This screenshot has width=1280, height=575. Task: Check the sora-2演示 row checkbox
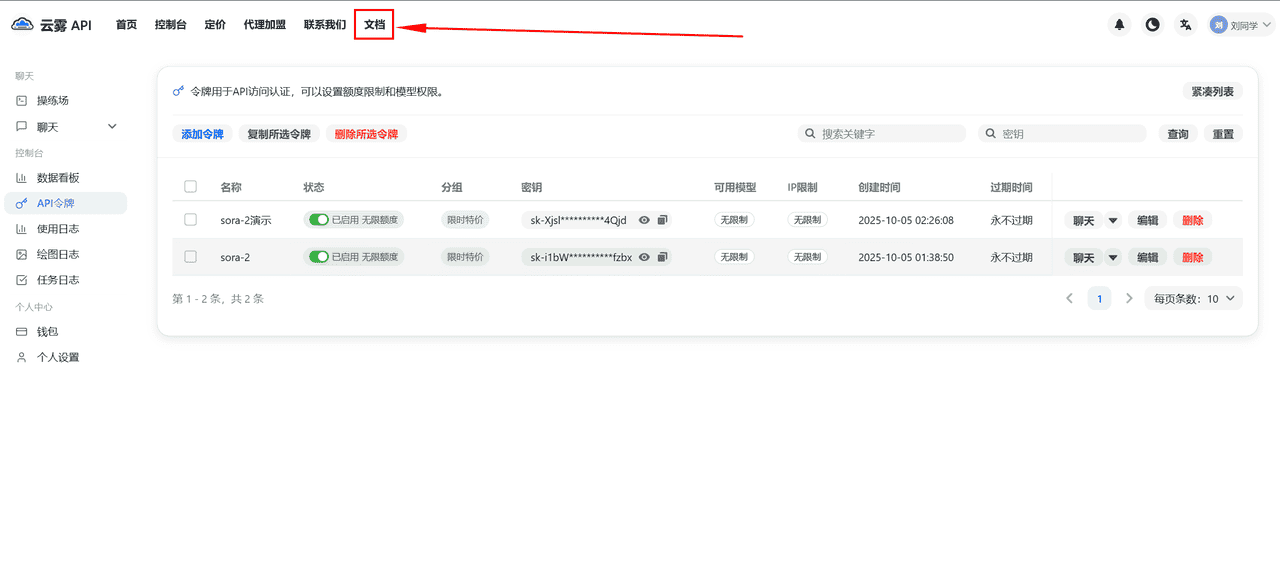191,220
